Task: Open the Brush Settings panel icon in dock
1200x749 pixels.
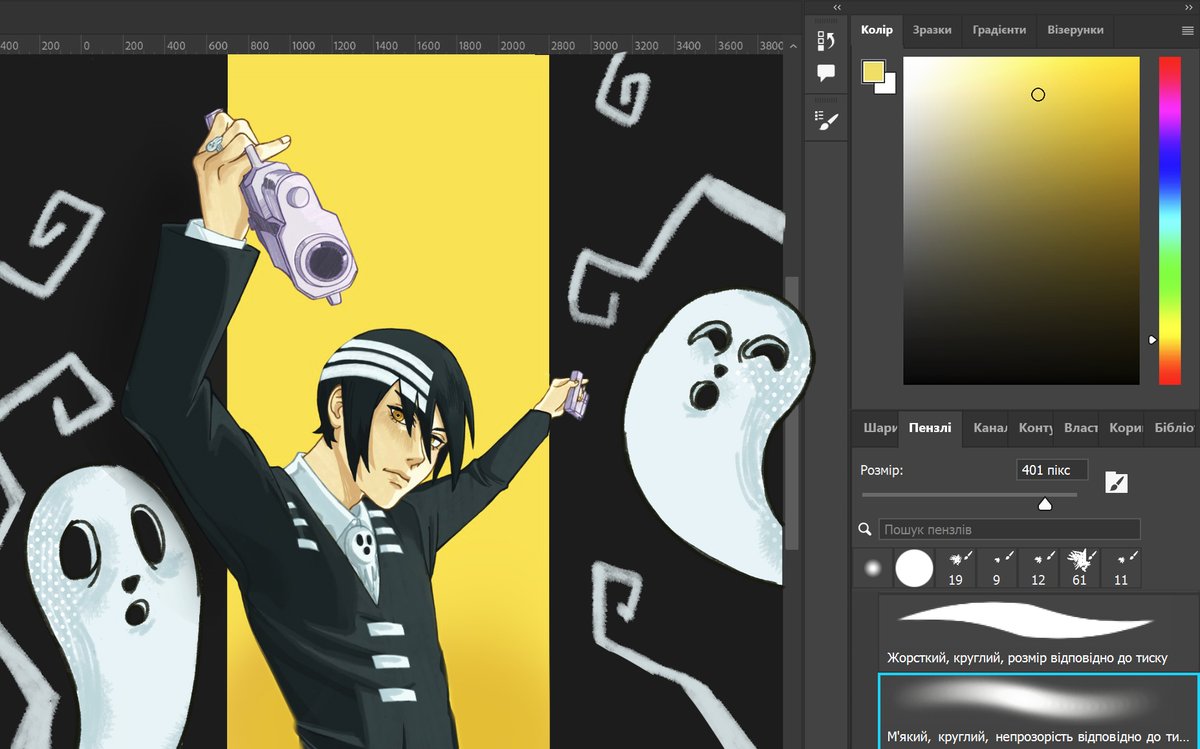Action: pos(826,121)
